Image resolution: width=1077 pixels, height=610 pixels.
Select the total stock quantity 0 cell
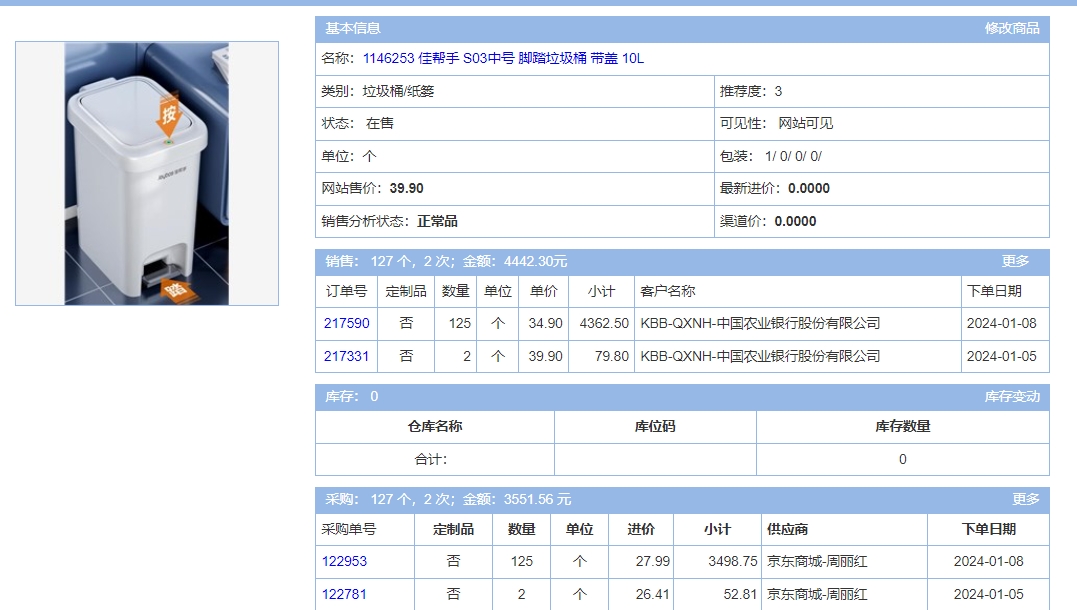click(903, 460)
